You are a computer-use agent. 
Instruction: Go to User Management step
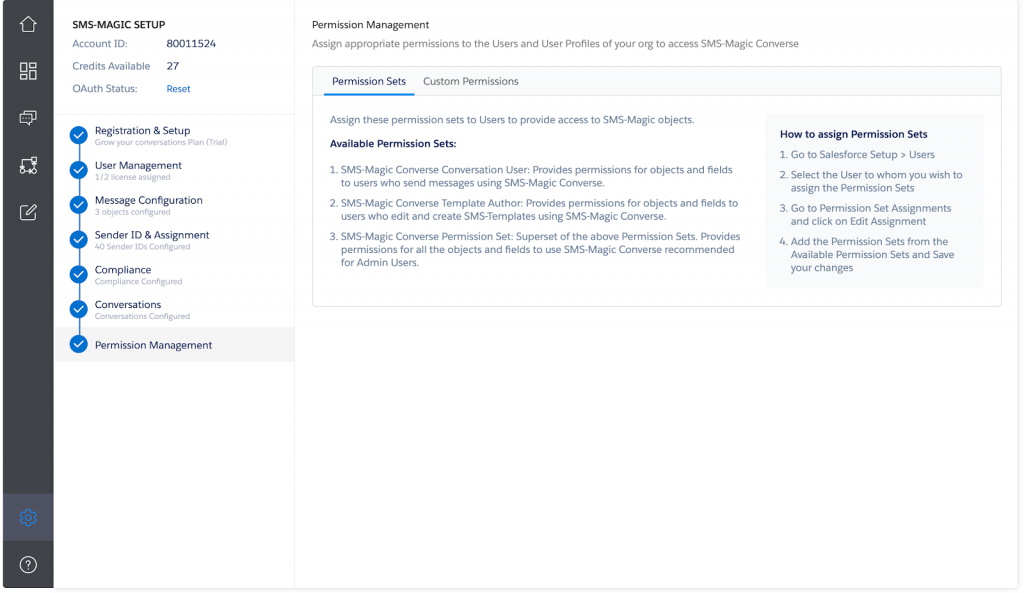(138, 165)
